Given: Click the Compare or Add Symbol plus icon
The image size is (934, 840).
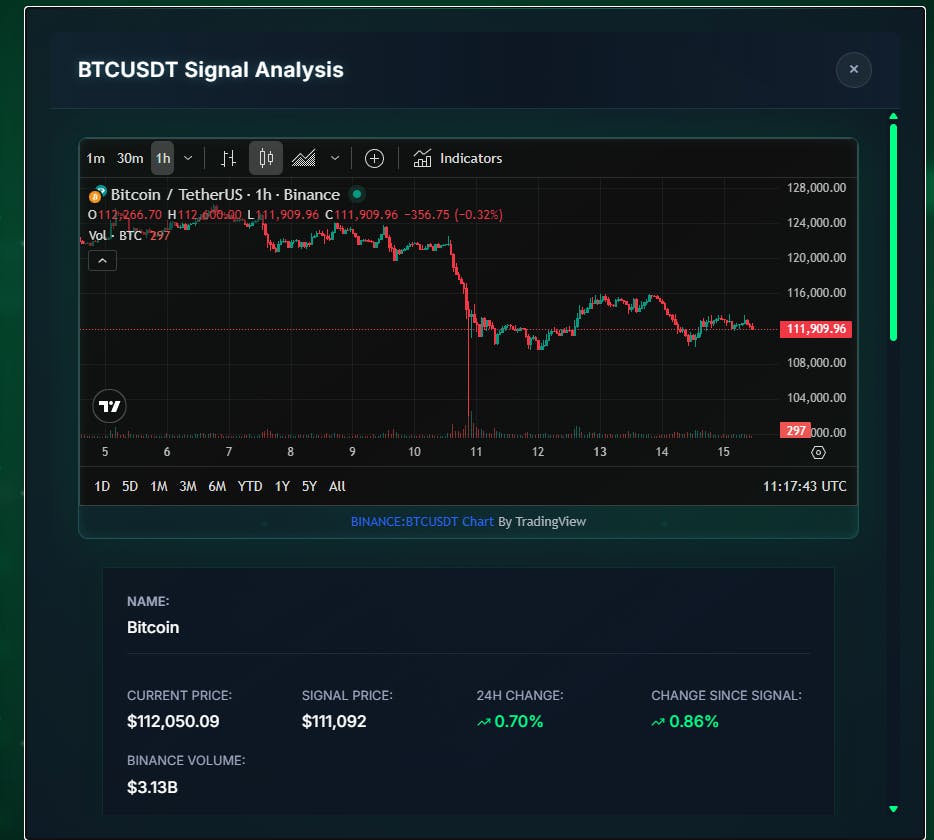Looking at the screenshot, I should 374,158.
